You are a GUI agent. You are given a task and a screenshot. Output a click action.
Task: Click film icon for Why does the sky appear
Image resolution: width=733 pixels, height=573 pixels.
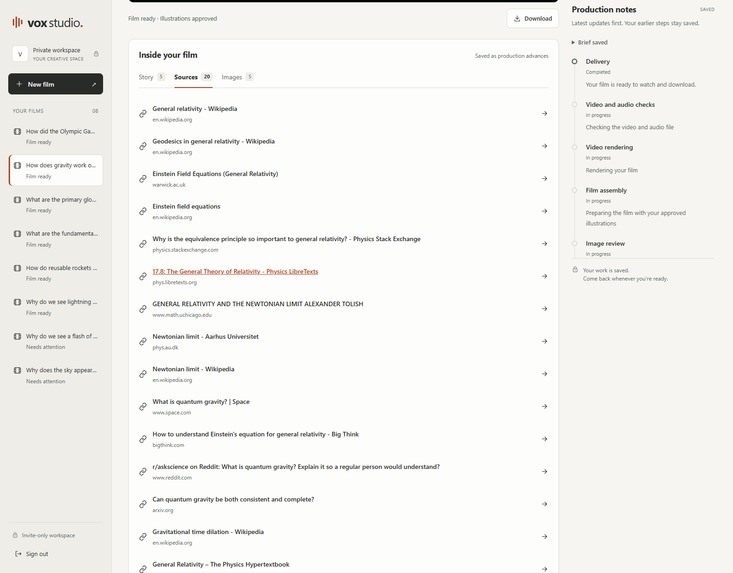17,370
